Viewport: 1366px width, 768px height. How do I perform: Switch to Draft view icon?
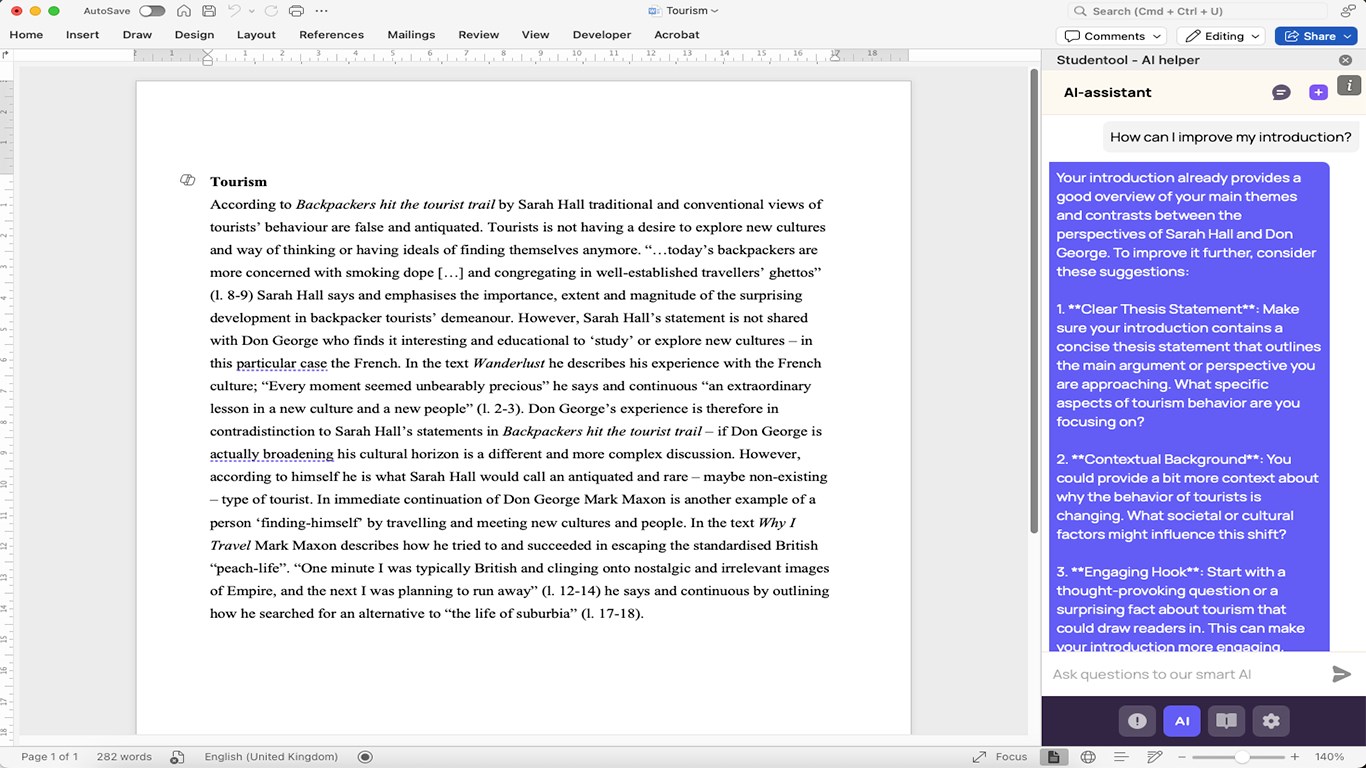click(x=1154, y=757)
